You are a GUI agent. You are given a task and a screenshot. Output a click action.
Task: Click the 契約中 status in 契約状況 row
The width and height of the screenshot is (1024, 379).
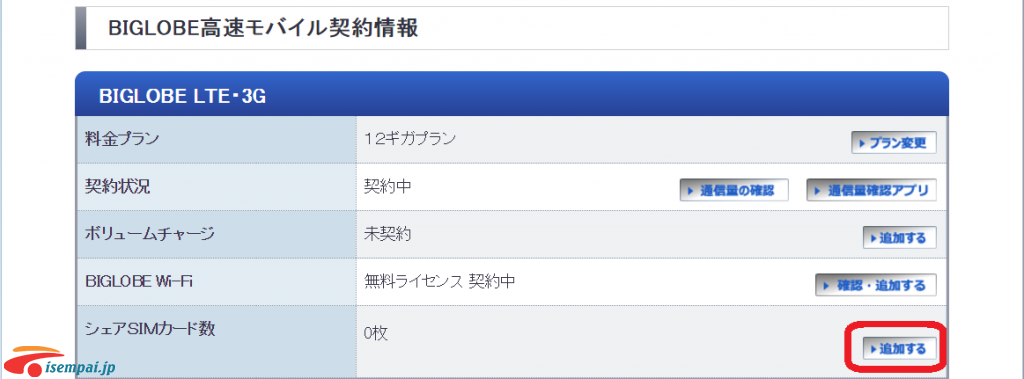(x=387, y=187)
